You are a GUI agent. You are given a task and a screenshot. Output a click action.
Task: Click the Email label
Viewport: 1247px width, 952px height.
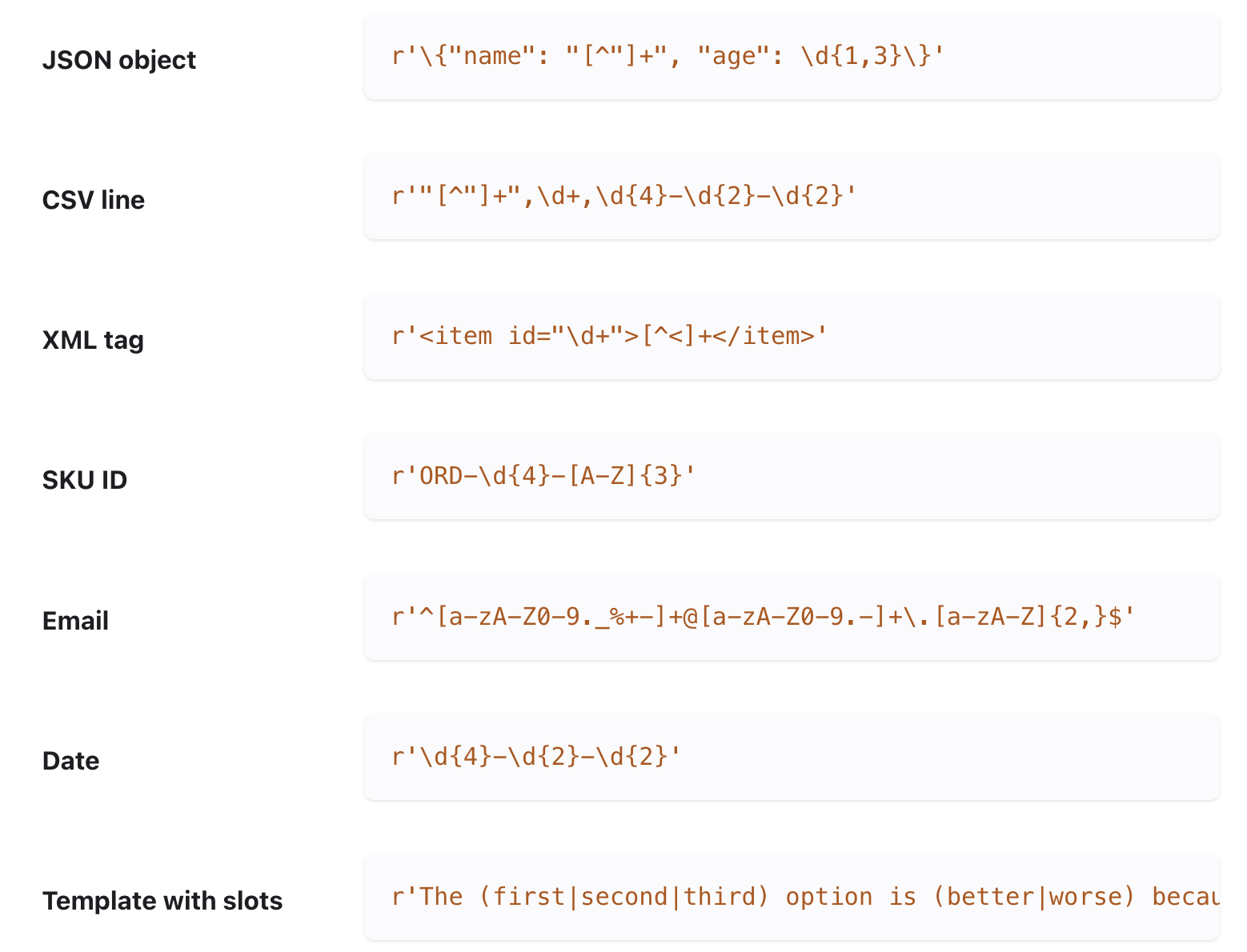75,621
